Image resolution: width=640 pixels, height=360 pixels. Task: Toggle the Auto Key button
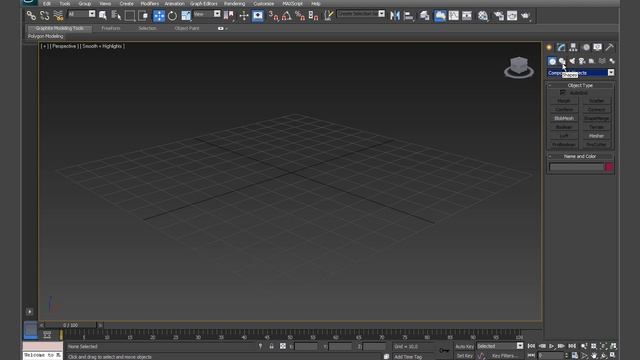(x=464, y=347)
